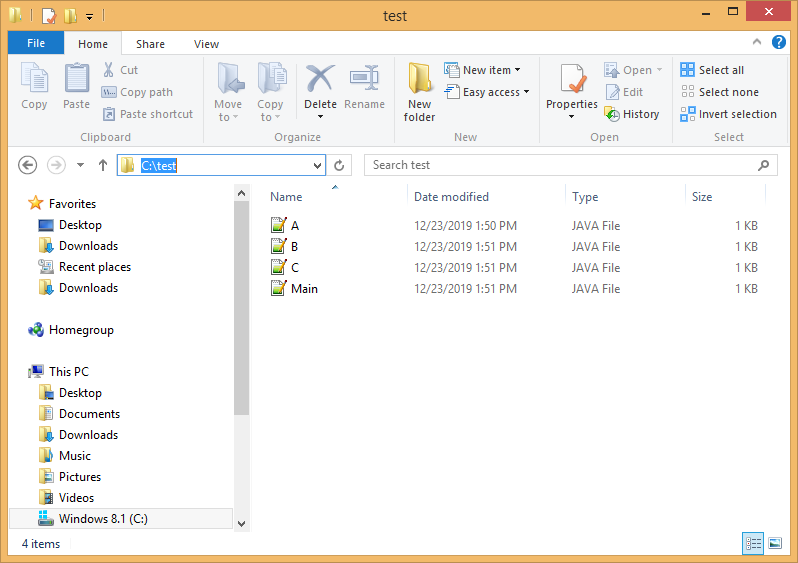Create a New folder
The width and height of the screenshot is (798, 563).
[419, 92]
